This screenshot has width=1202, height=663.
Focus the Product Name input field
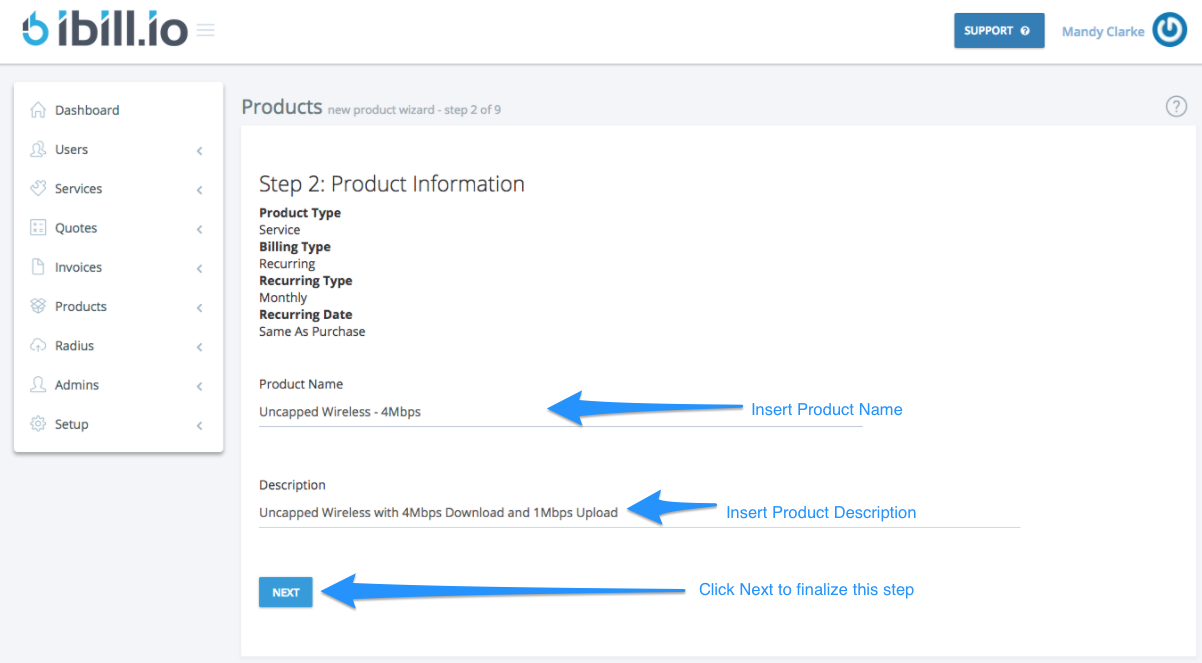pos(560,411)
